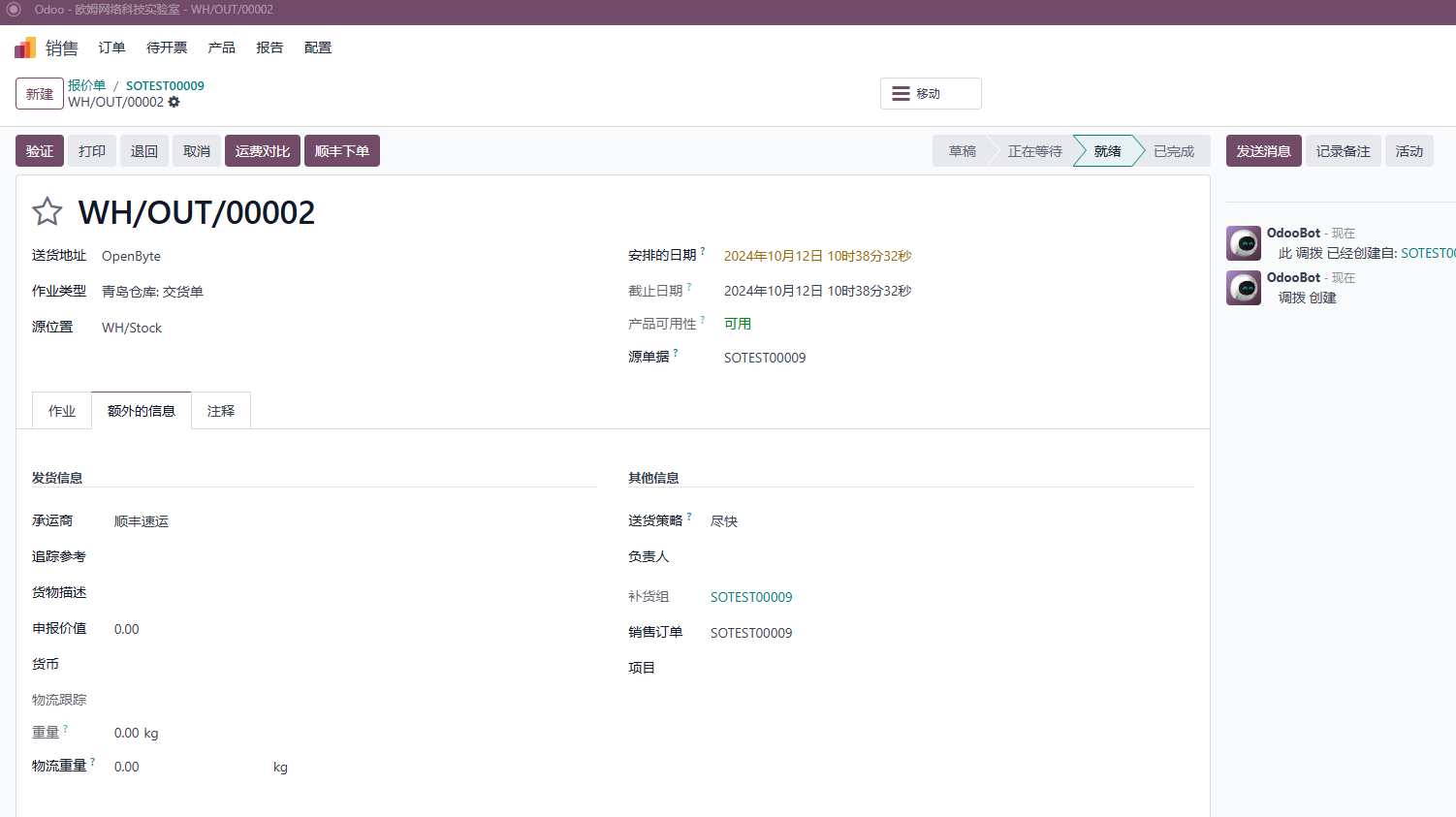The image size is (1456, 817).
Task: Show help tooltip for 产品可用性
Action: point(703,319)
